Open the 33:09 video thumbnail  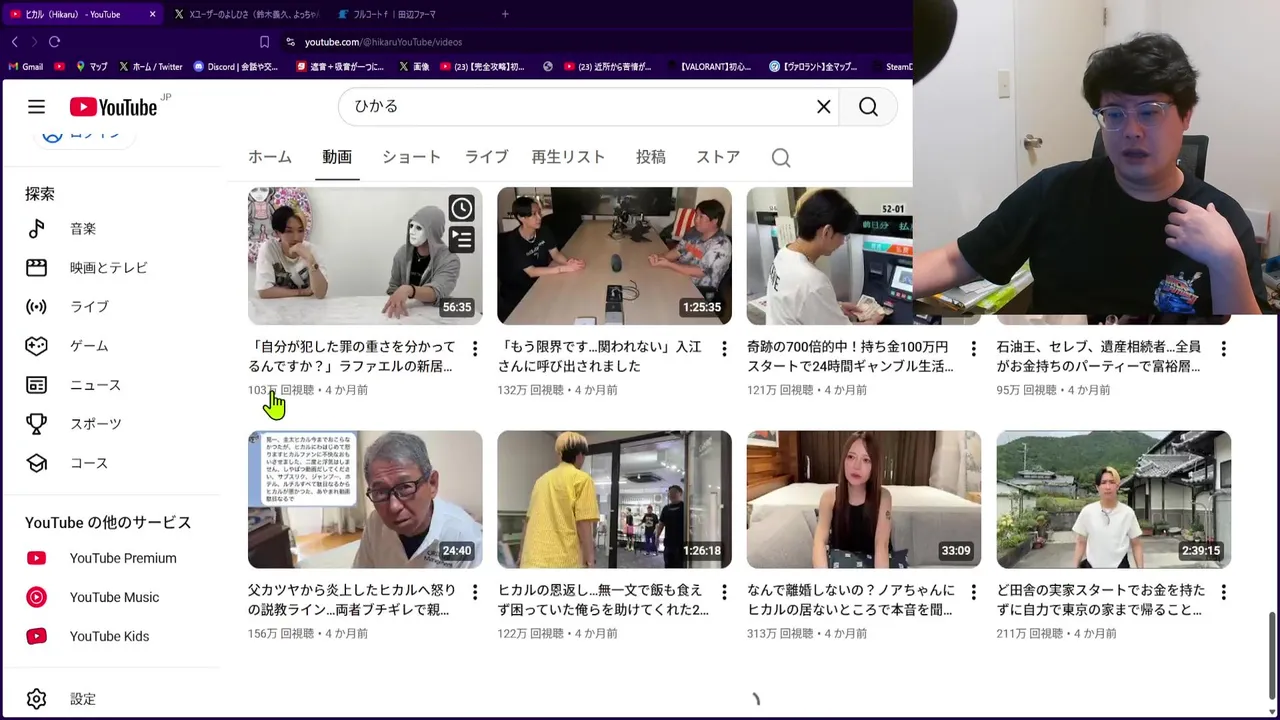click(864, 499)
